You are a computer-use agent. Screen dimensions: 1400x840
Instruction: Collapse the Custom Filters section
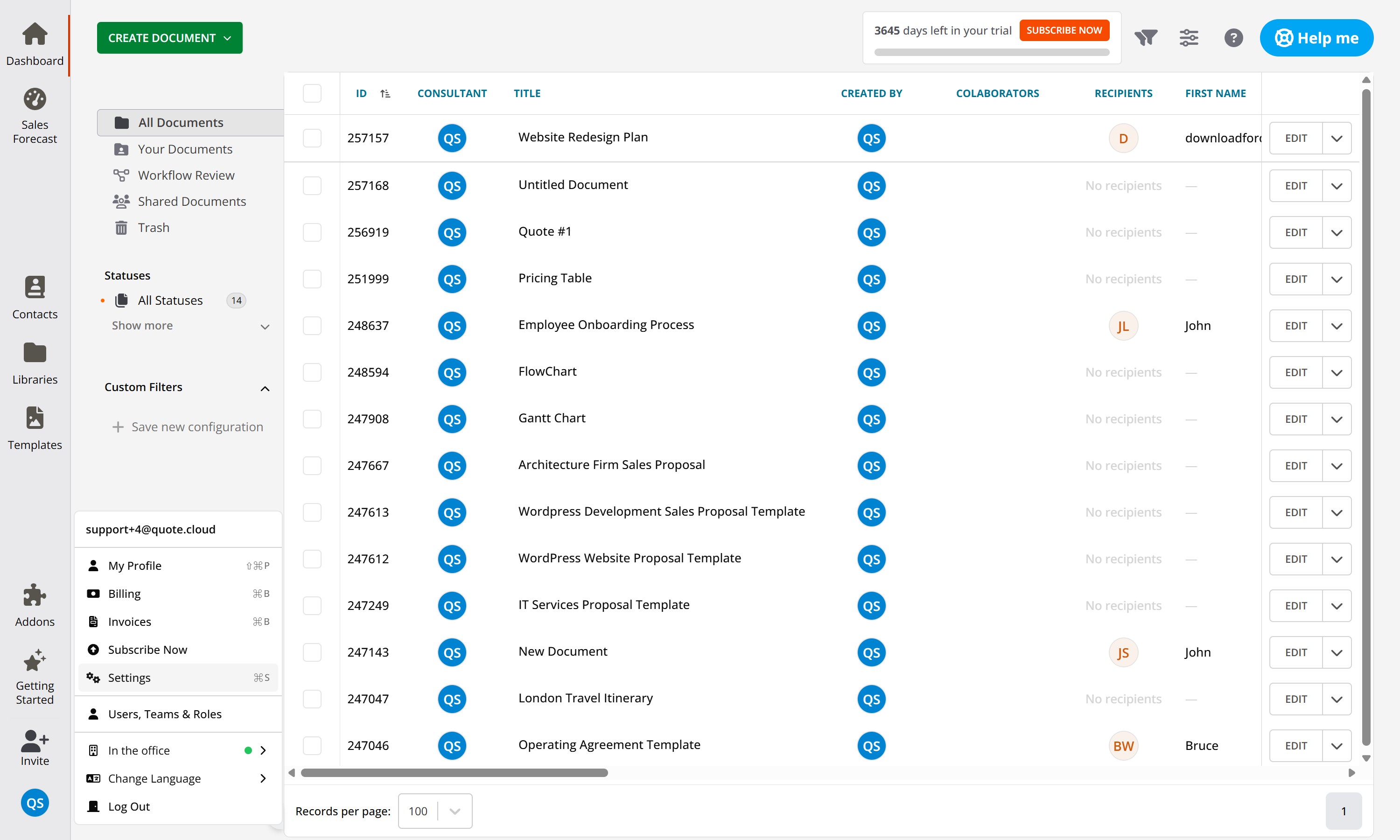(x=264, y=388)
